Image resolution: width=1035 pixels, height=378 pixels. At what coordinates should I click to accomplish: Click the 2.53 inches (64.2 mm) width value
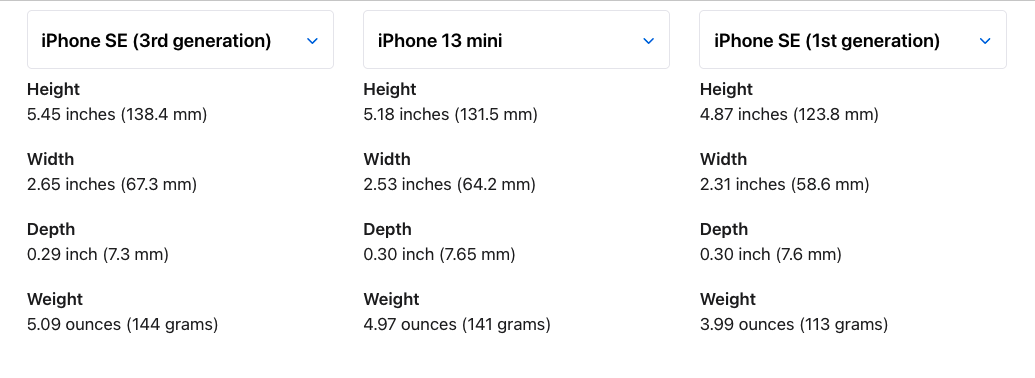click(x=450, y=185)
